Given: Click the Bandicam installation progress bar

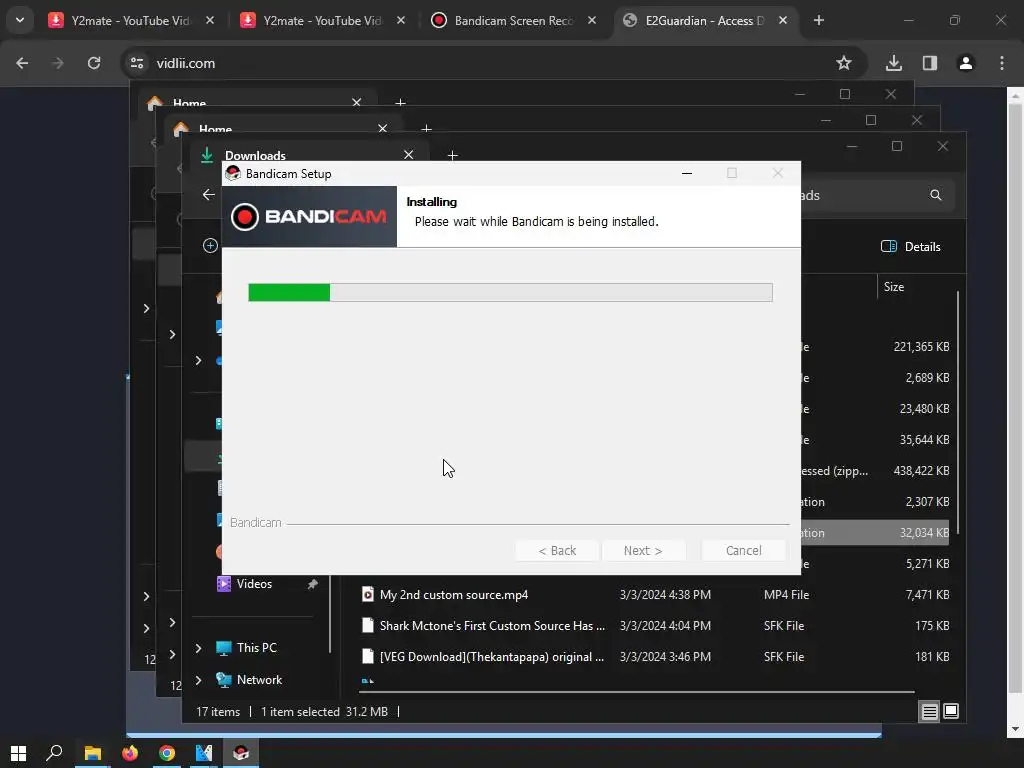Looking at the screenshot, I should [x=510, y=293].
